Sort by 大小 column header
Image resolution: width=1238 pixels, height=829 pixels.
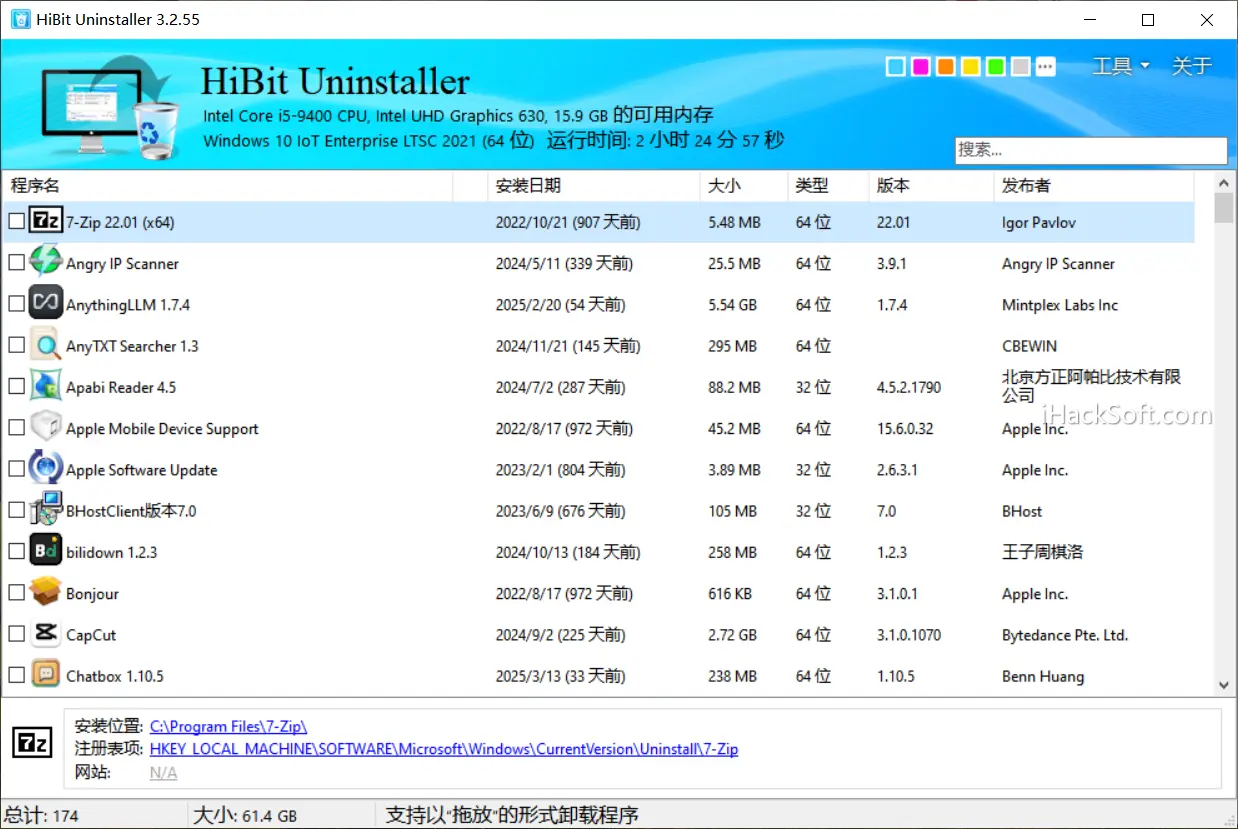coord(744,185)
